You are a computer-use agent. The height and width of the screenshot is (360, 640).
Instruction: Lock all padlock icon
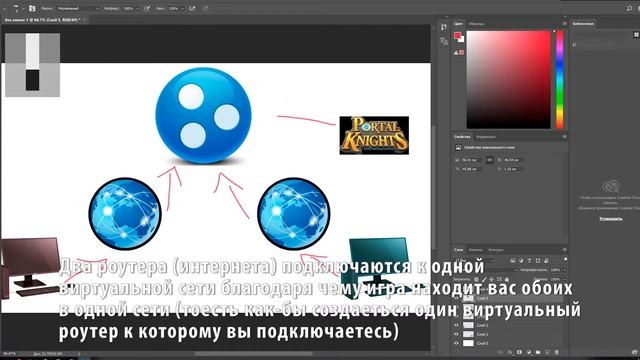[507, 280]
